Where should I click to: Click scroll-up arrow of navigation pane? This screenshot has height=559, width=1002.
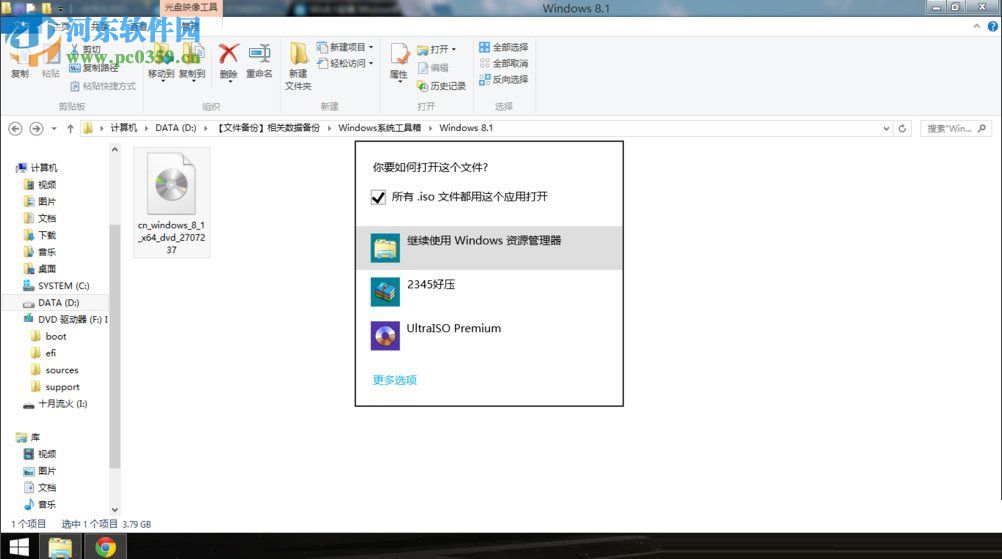114,149
